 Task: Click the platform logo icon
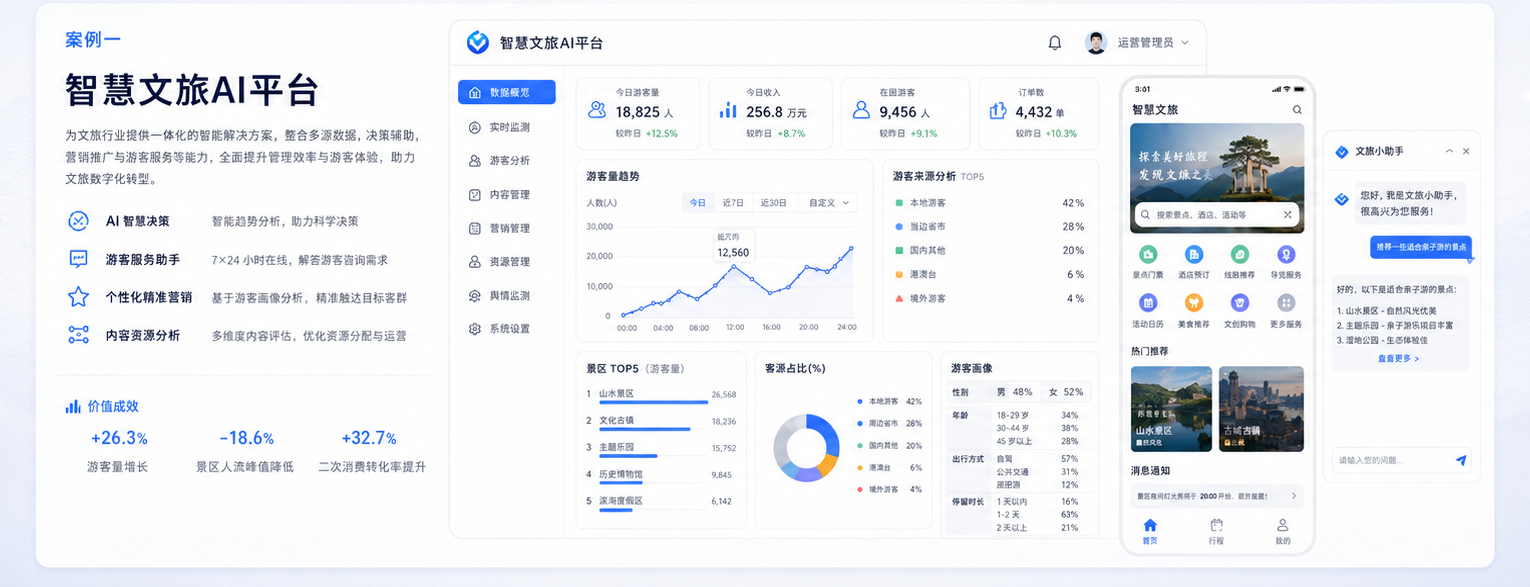(x=478, y=43)
